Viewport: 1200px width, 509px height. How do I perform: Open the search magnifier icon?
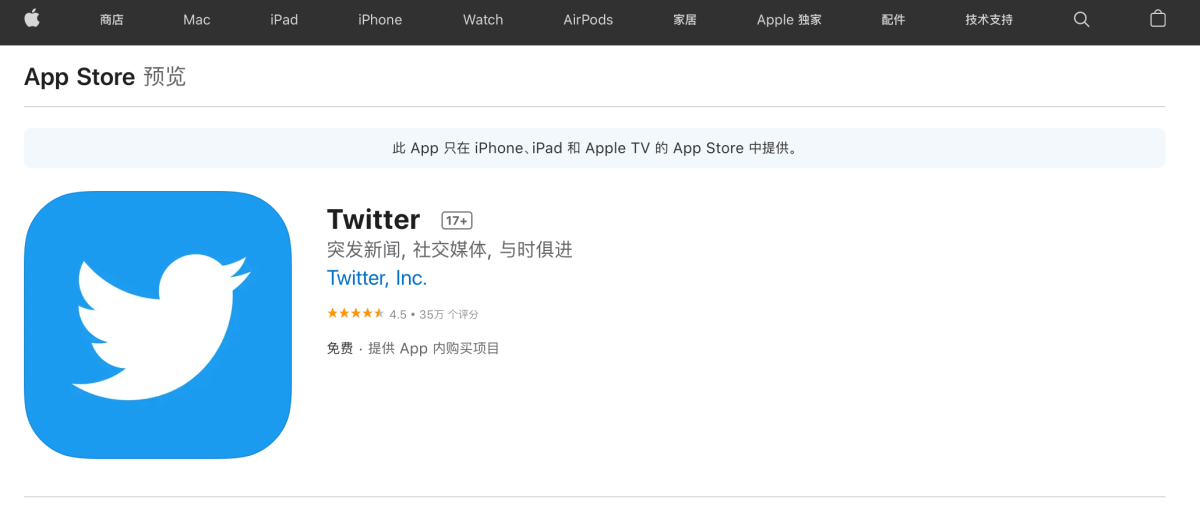coord(1081,19)
